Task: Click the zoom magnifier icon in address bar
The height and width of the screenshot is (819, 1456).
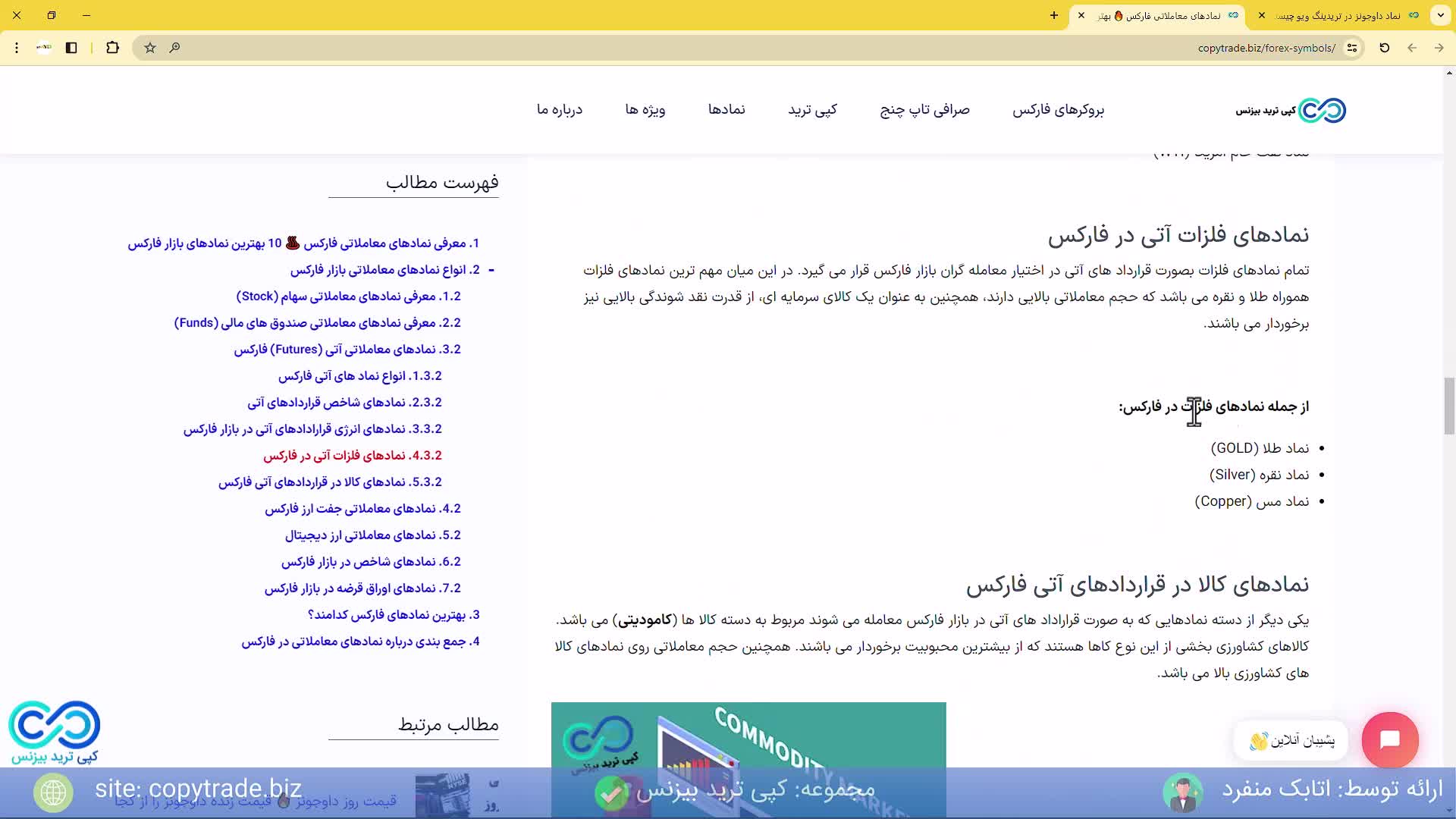Action: point(174,48)
